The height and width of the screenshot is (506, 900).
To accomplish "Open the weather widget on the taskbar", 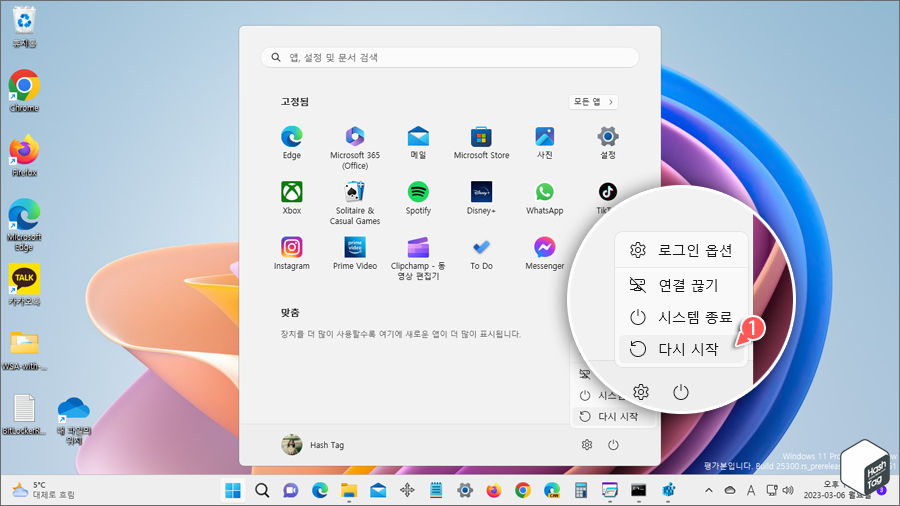I will (x=43, y=491).
